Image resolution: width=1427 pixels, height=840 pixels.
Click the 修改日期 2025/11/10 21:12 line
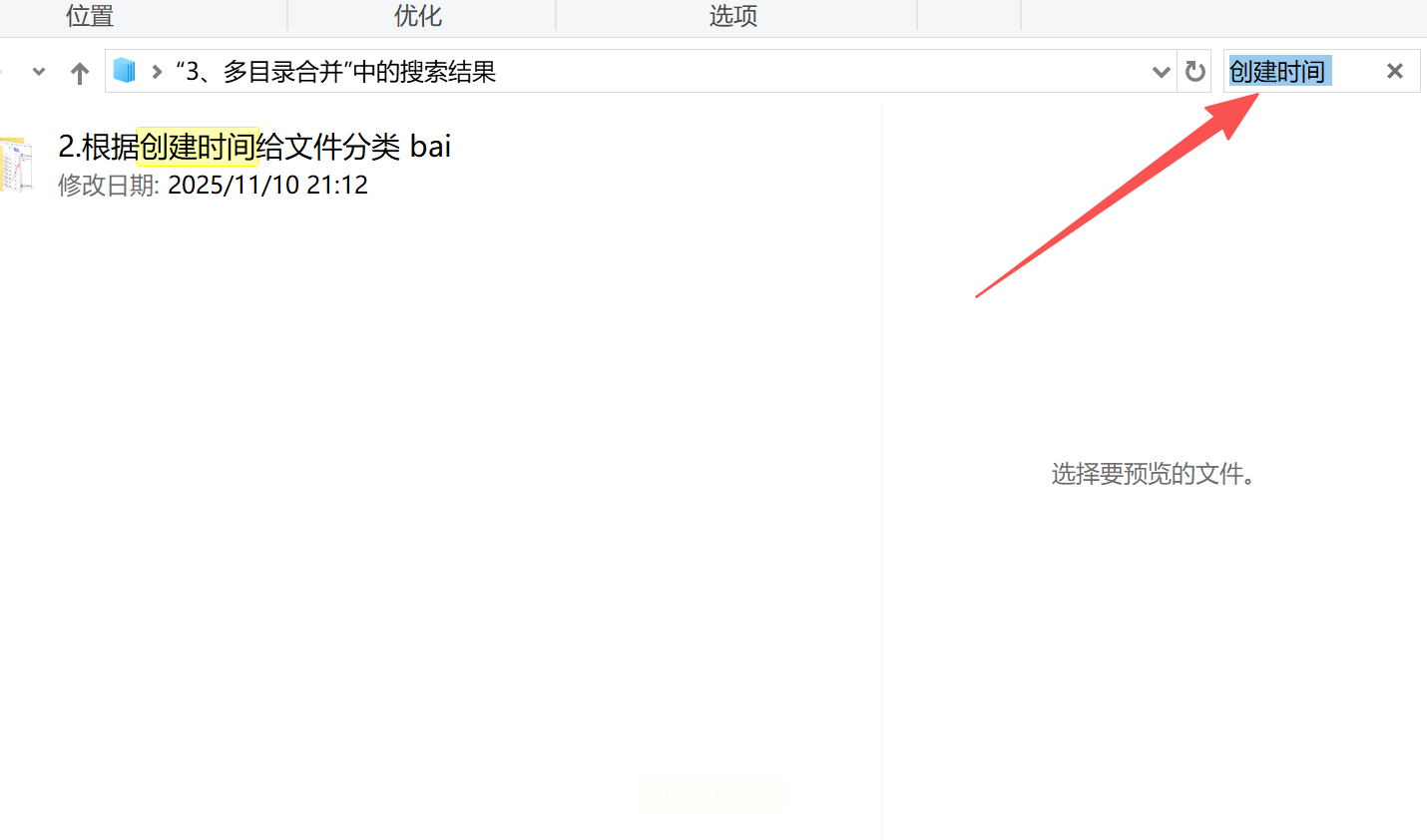click(x=213, y=185)
